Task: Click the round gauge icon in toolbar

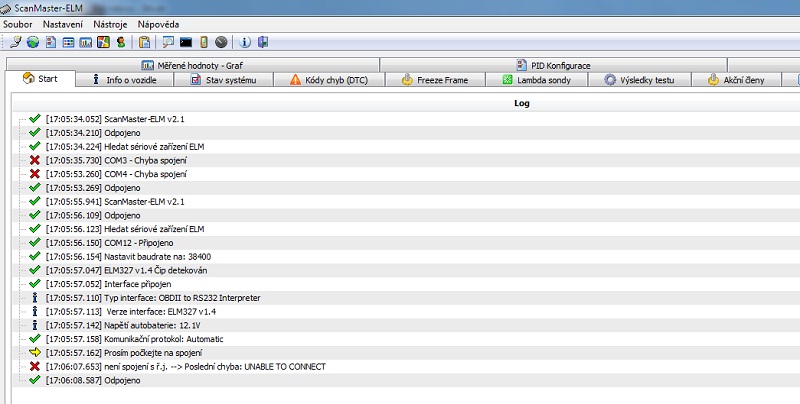Action: coord(220,42)
